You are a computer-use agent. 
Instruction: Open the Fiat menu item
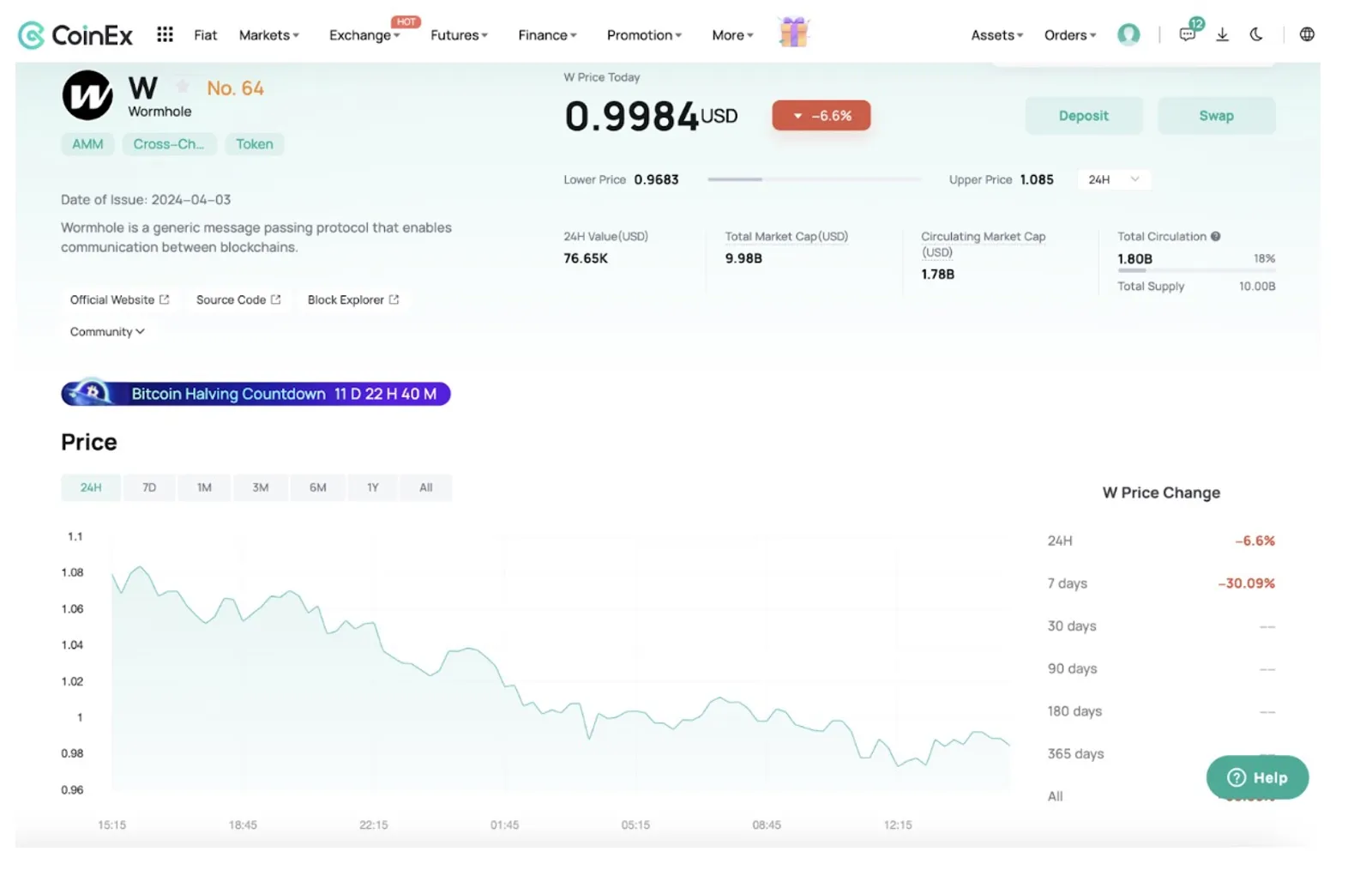click(x=205, y=35)
